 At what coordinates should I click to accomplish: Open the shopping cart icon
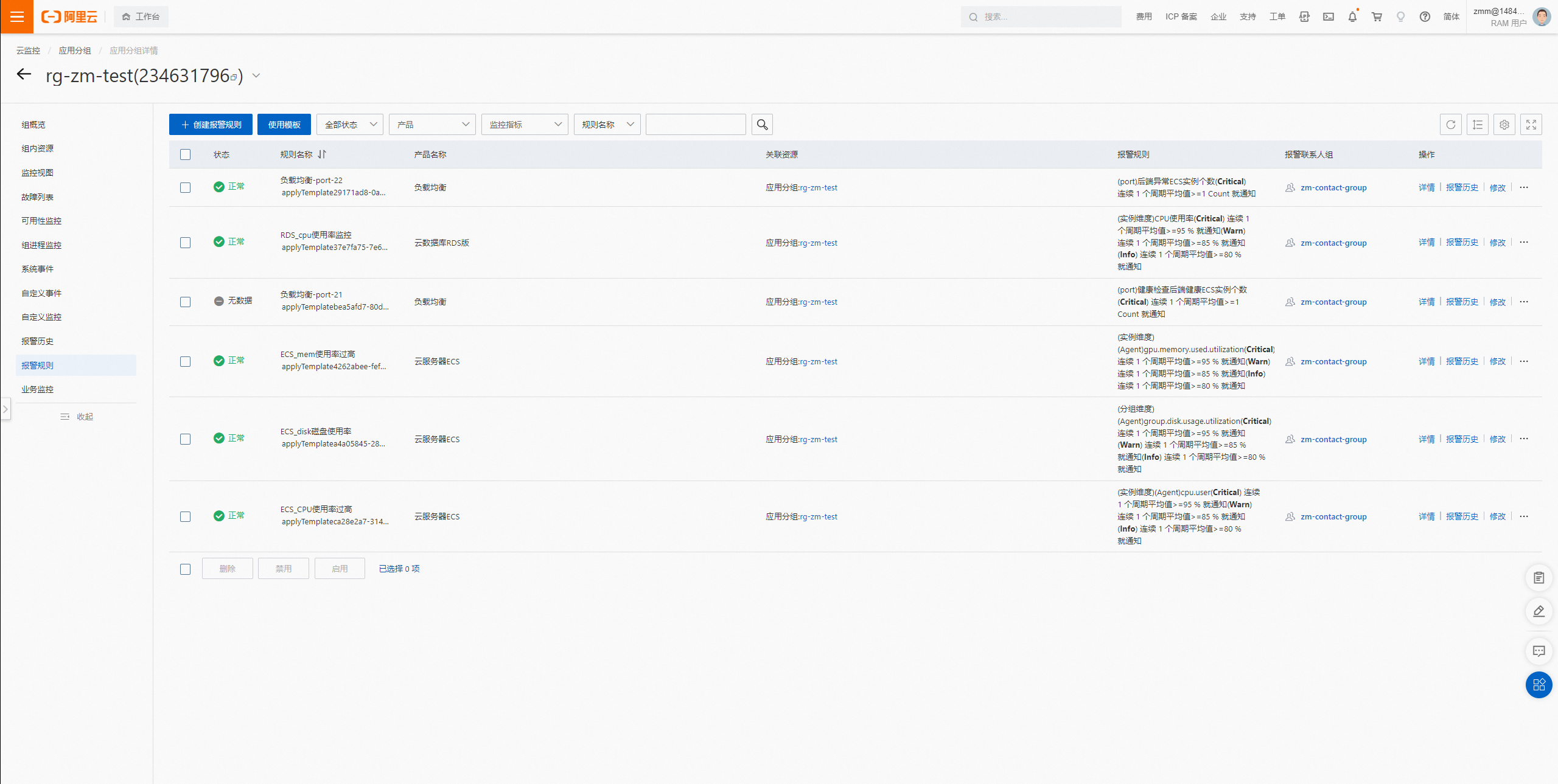(x=1377, y=17)
